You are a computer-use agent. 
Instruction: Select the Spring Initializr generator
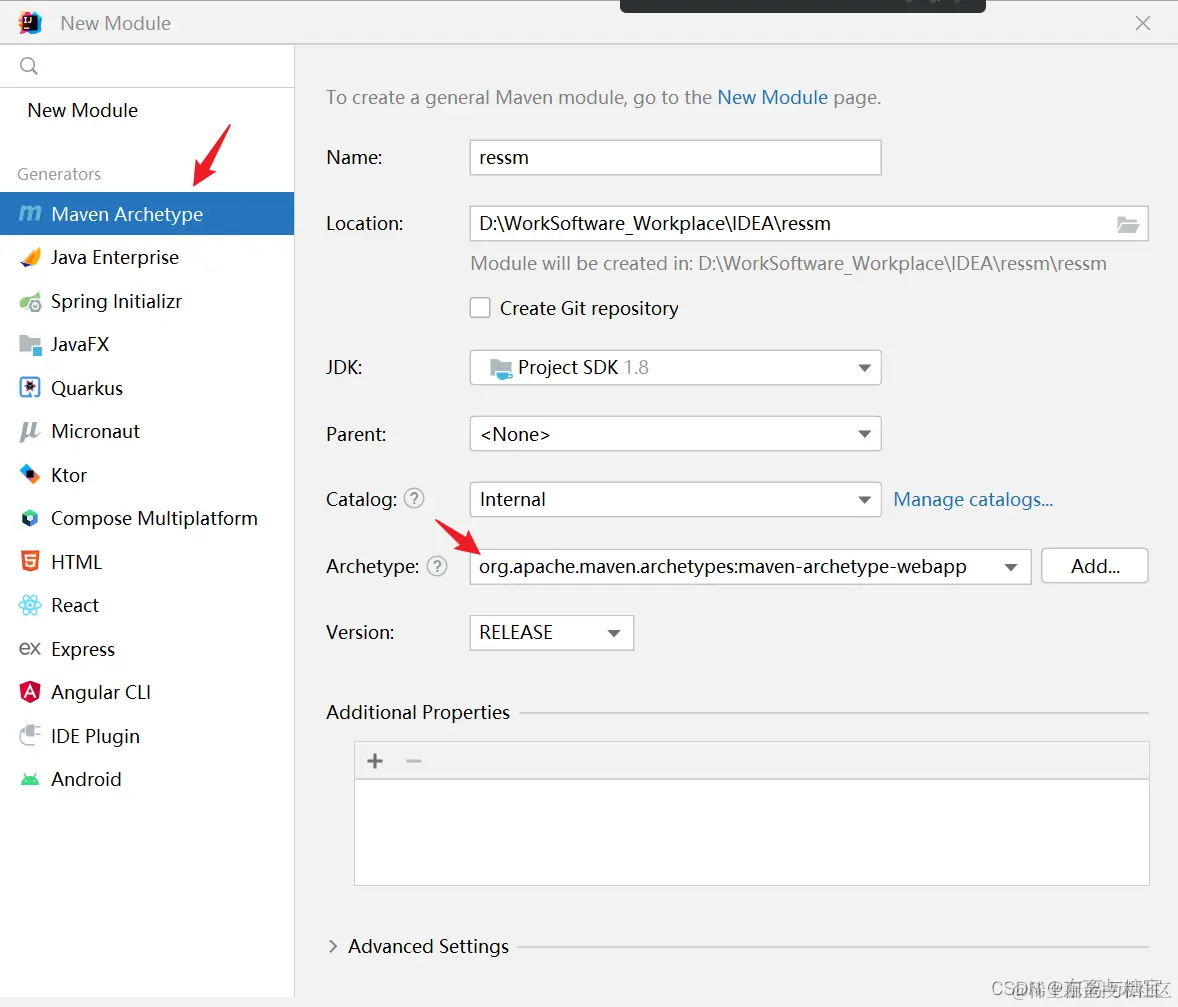point(146,301)
